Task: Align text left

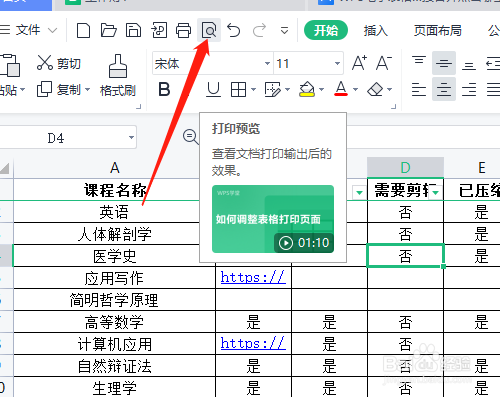Action: coord(419,89)
